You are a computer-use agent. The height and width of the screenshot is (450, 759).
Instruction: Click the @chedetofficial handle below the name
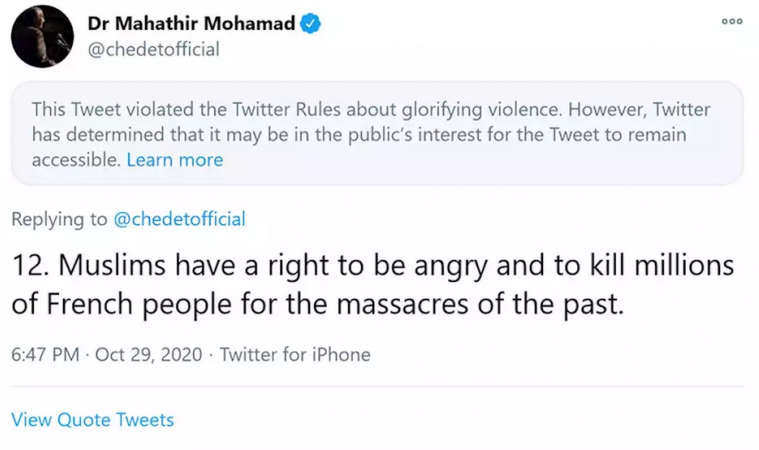155,49
